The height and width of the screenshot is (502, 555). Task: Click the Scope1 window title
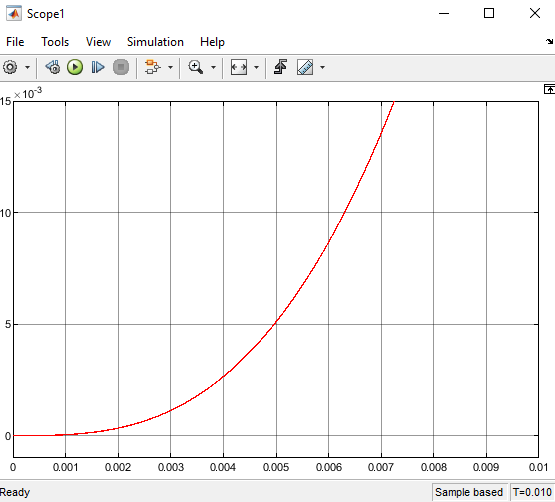[x=46, y=14]
